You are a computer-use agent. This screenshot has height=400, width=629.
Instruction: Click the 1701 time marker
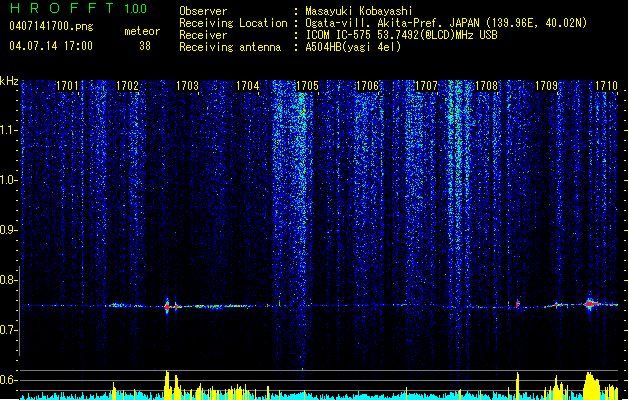point(67,86)
